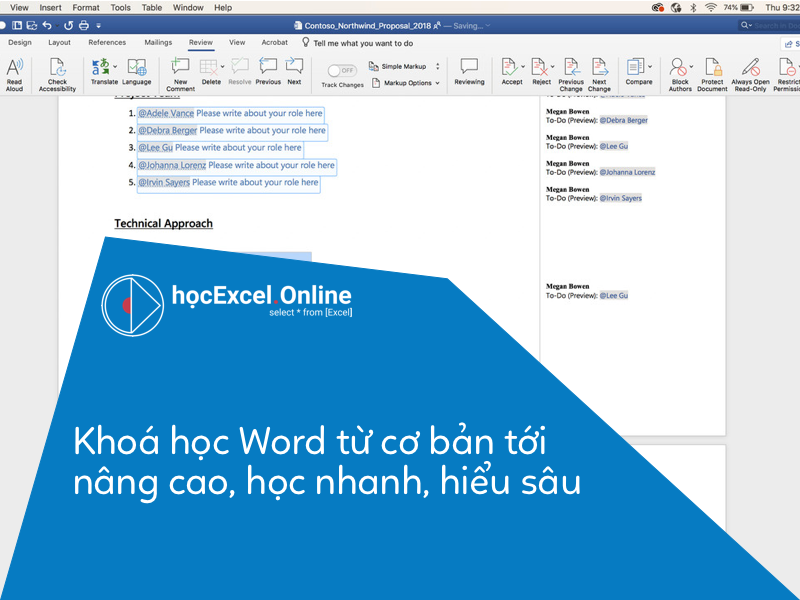The width and height of the screenshot is (800, 600).
Task: Open the @Johanna Lorenz To-Do comment
Action: click(601, 168)
